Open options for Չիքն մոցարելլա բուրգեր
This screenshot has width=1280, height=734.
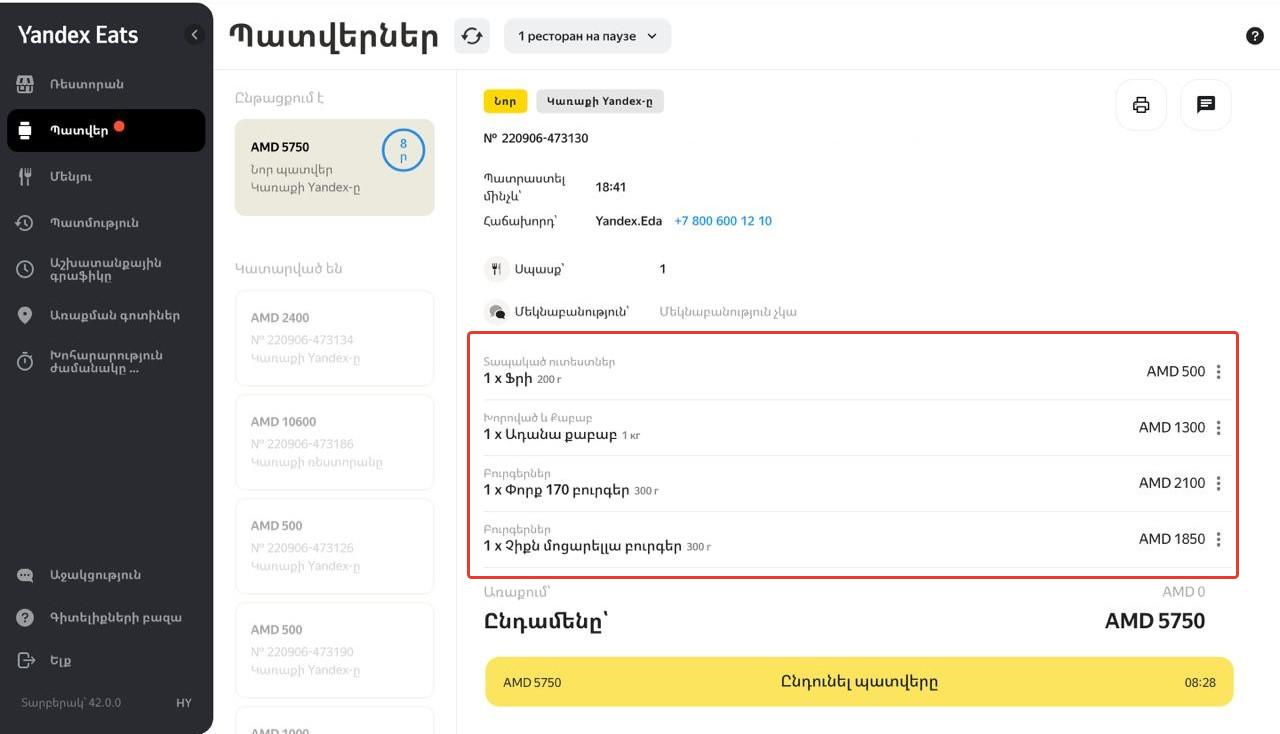[x=1218, y=539]
